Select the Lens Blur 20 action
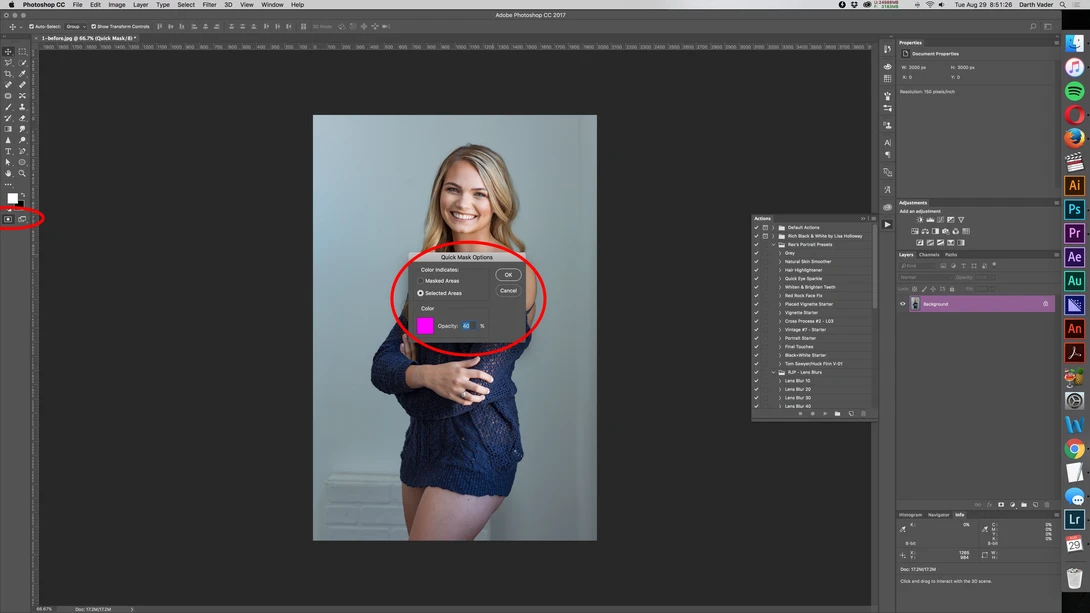The image size is (1090, 613). [x=797, y=389]
